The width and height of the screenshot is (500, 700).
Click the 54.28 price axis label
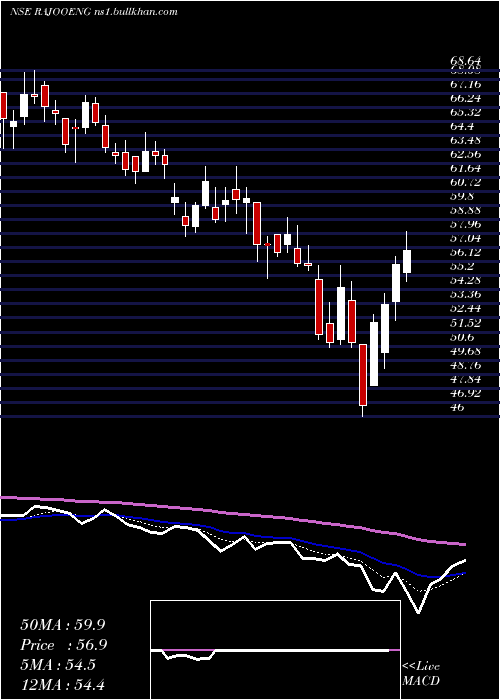[465, 280]
